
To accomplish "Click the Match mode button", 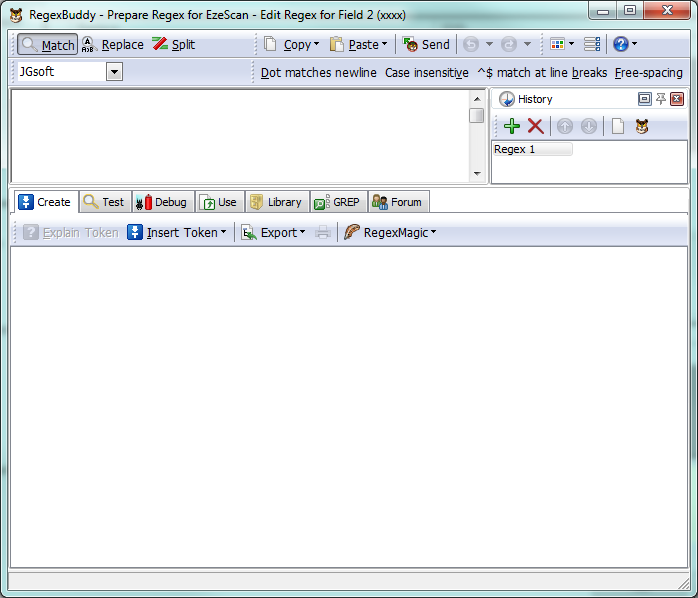I will pyautogui.click(x=47, y=45).
